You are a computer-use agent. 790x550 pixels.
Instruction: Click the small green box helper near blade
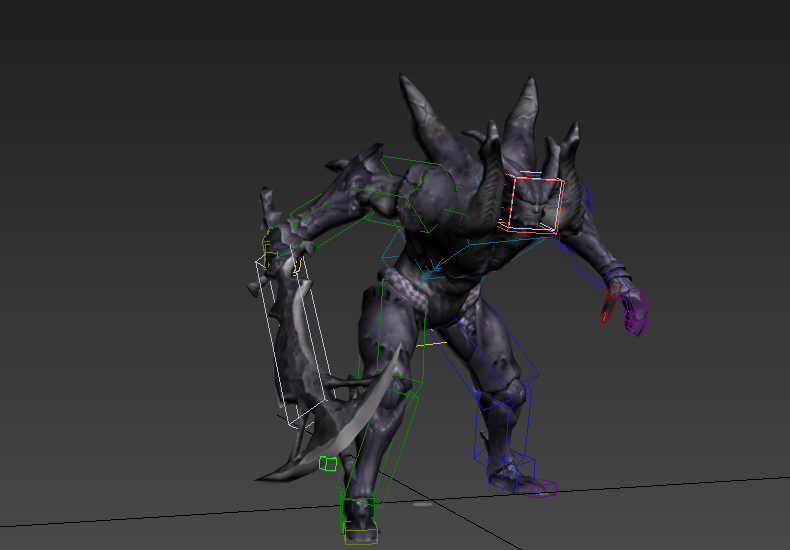[x=327, y=463]
